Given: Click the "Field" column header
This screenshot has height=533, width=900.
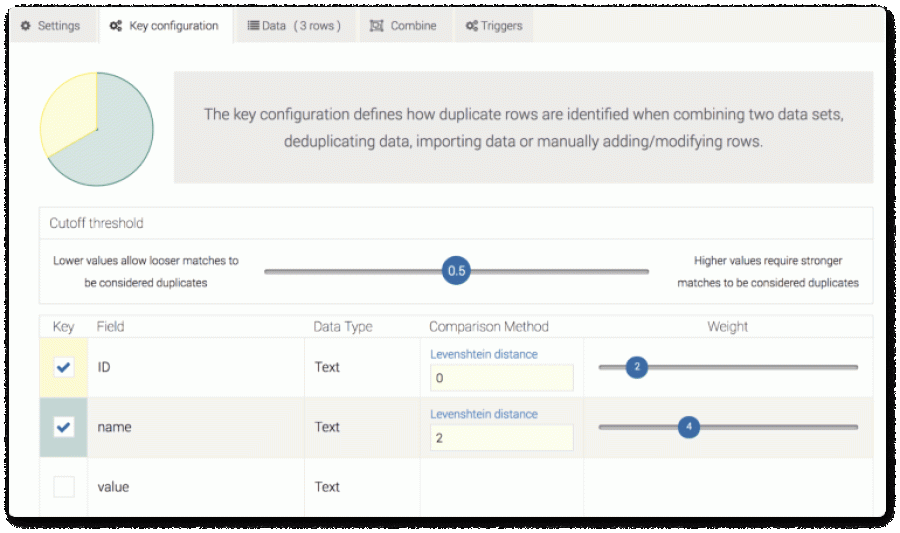Looking at the screenshot, I should coord(110,326).
